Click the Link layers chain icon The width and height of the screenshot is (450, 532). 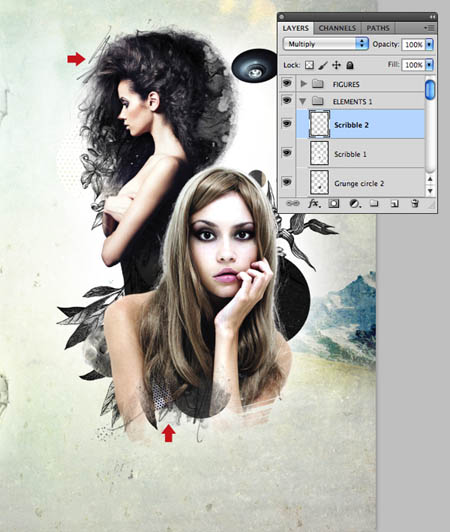pos(293,203)
